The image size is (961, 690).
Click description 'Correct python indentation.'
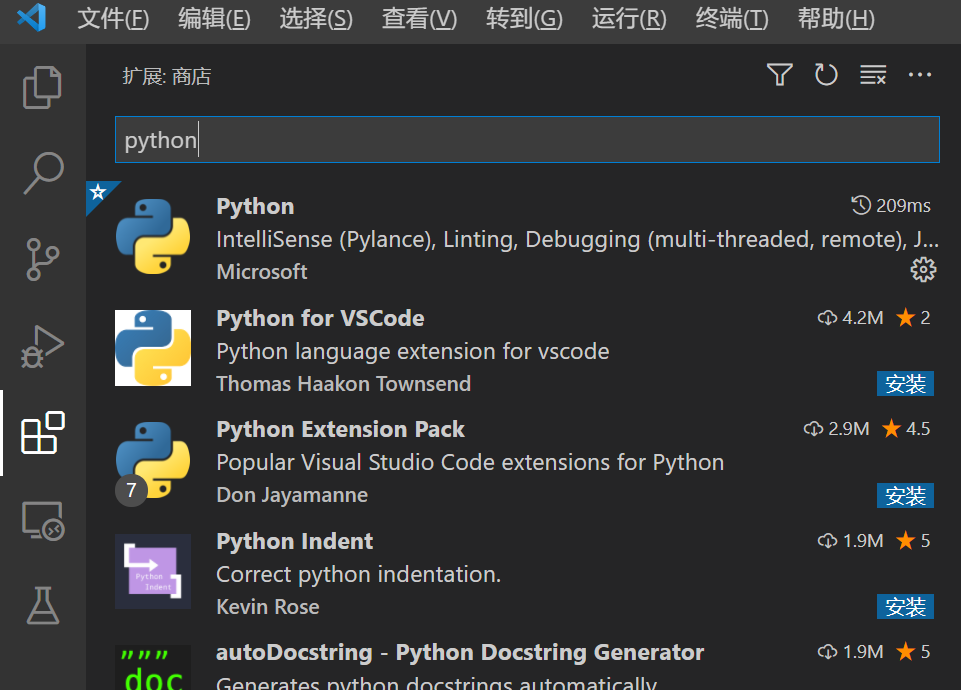coord(359,574)
